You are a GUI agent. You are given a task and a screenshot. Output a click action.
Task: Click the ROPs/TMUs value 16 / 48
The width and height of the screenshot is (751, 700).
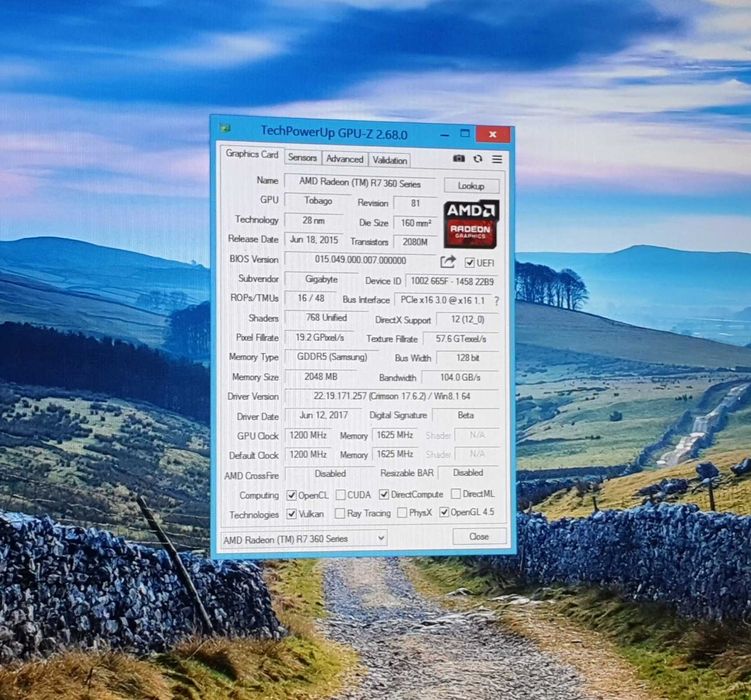[x=311, y=298]
